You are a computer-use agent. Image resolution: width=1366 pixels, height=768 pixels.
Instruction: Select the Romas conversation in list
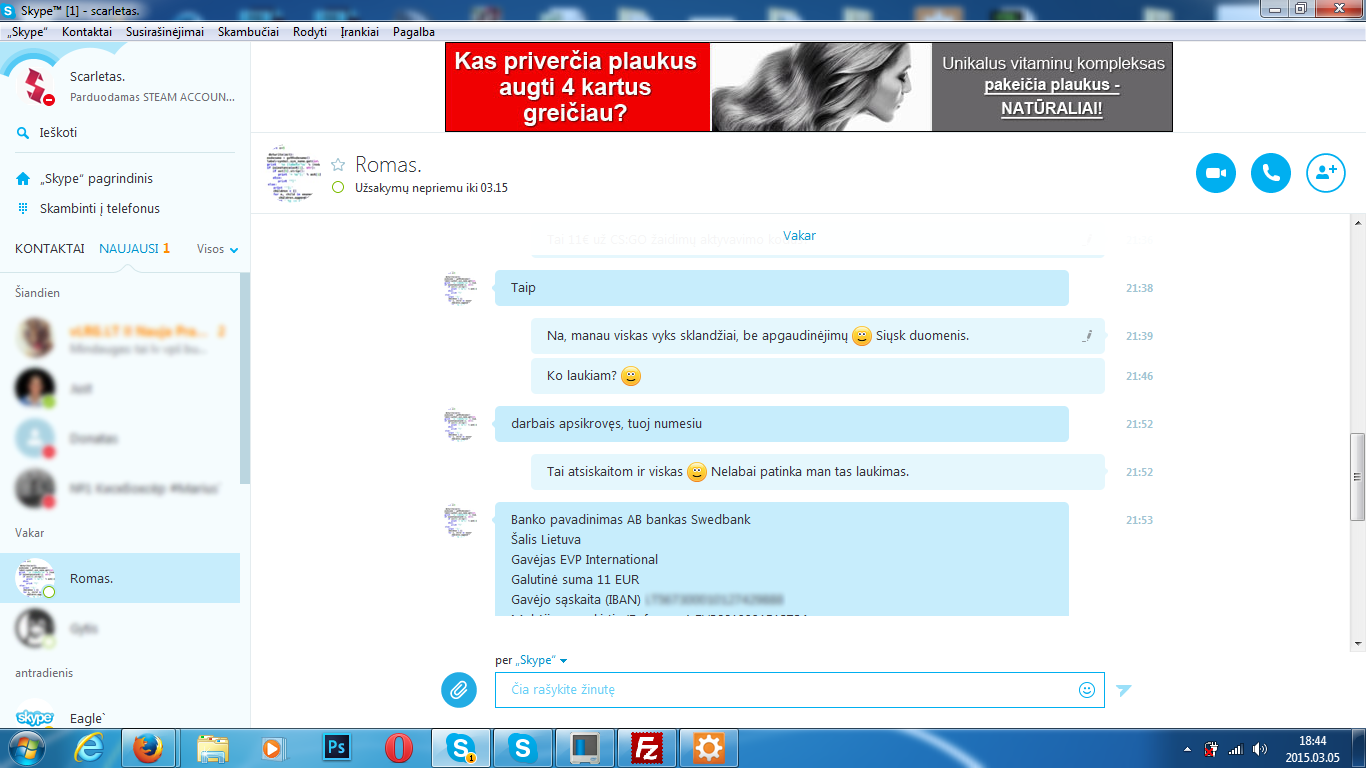tap(120, 578)
